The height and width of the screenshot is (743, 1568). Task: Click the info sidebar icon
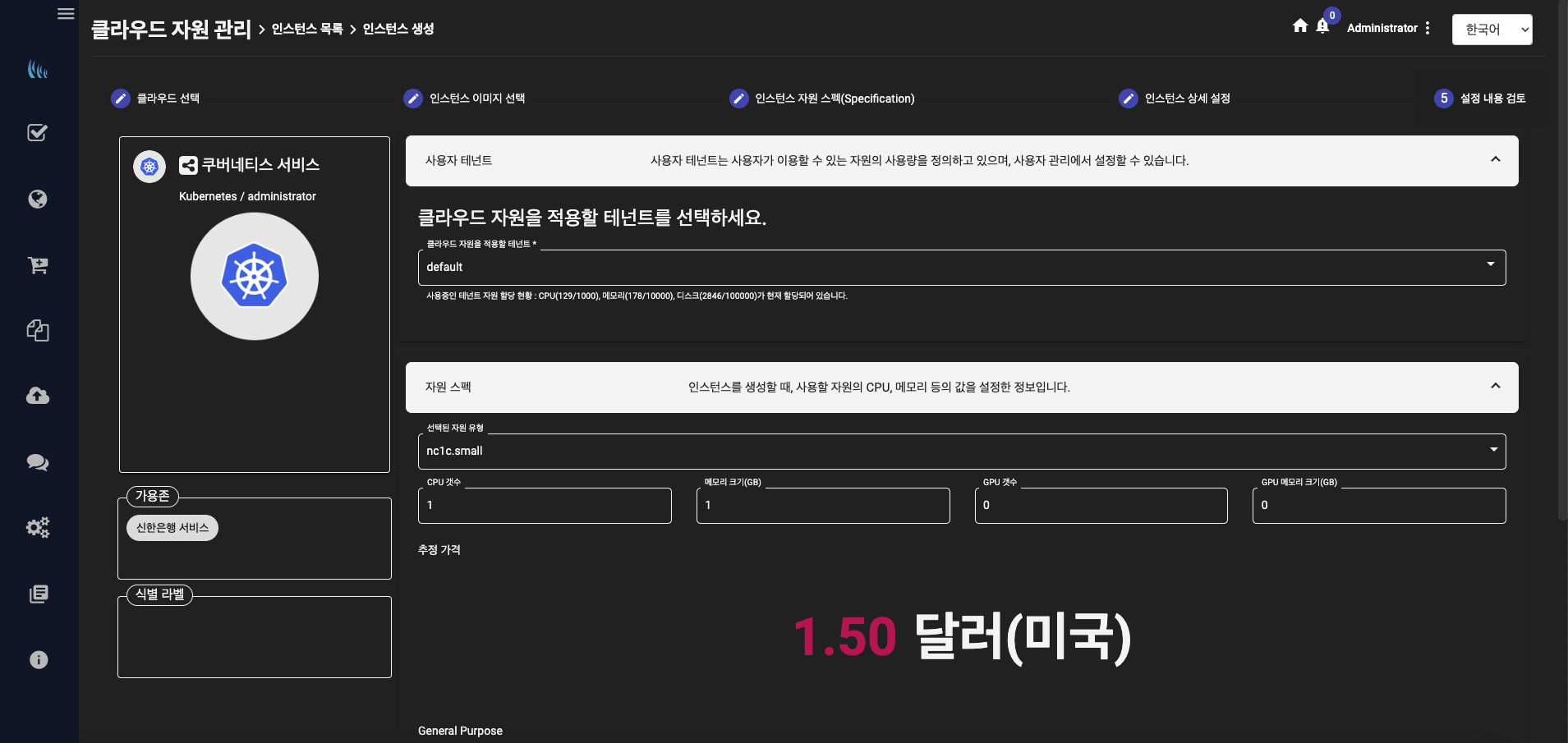(38, 658)
